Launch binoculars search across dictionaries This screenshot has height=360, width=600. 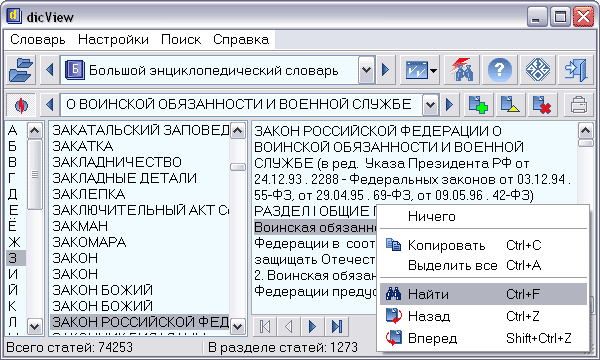click(x=462, y=70)
